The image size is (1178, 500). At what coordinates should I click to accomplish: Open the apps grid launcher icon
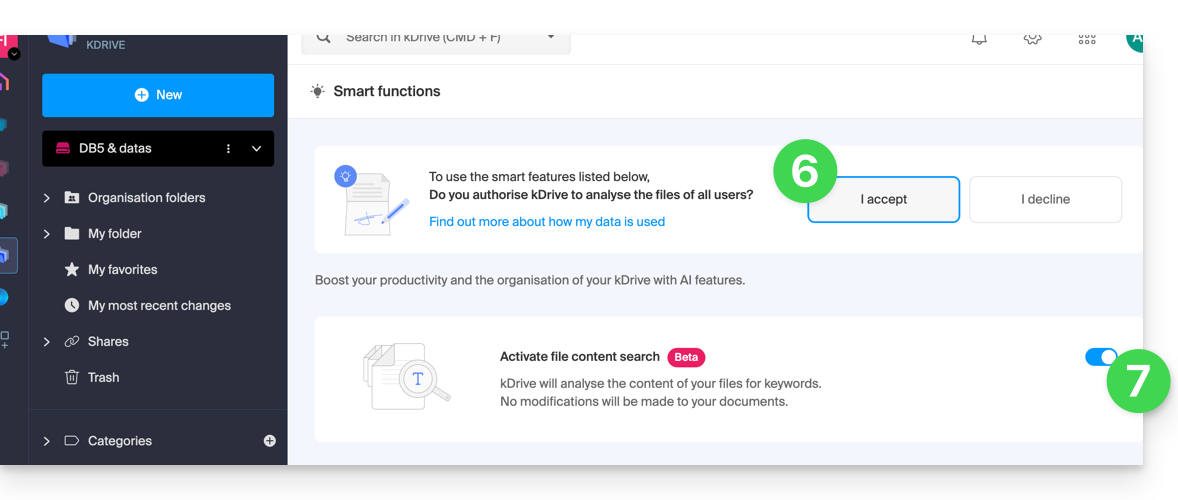(1087, 39)
